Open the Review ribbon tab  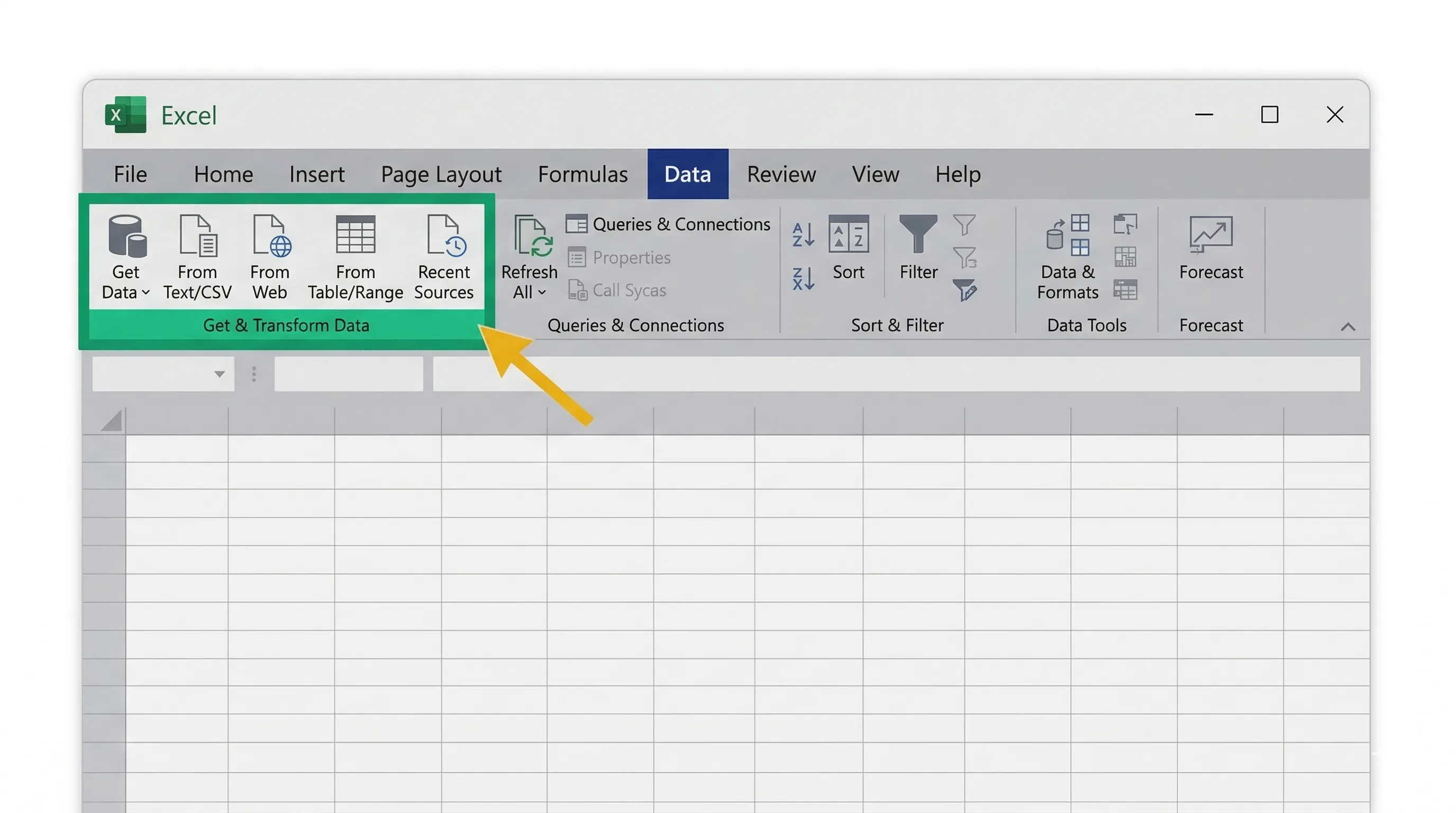click(780, 174)
